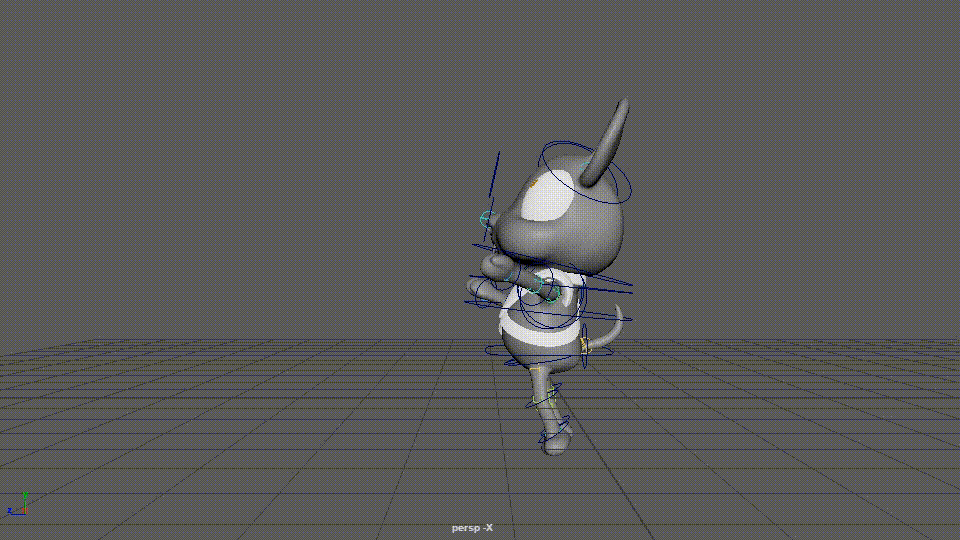
Task: Click the cyan nose control circle
Action: coord(488,219)
